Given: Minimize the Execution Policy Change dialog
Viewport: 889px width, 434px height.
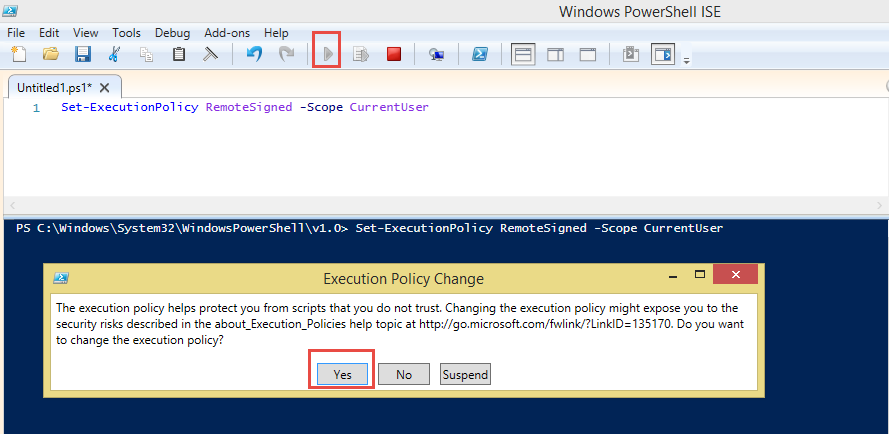Looking at the screenshot, I should coord(673,275).
